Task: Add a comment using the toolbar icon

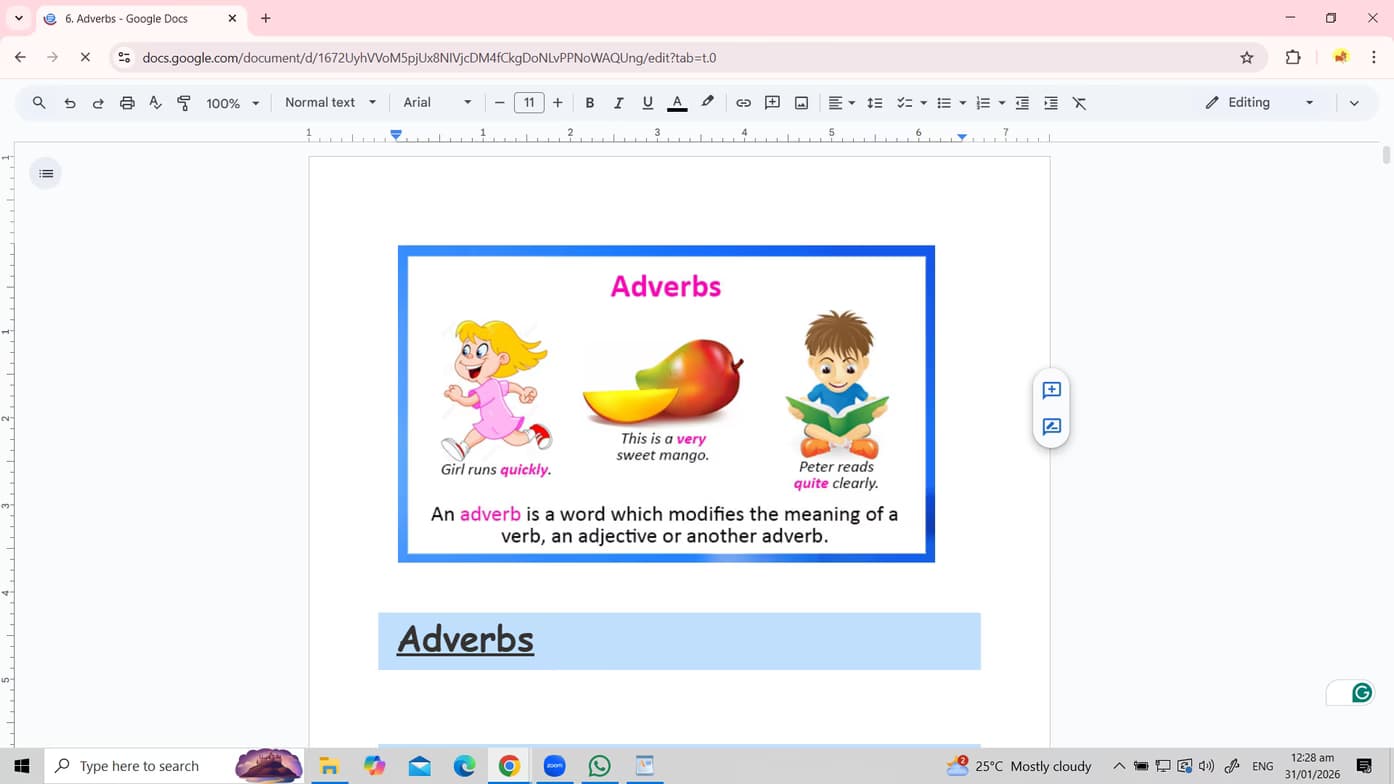Action: point(771,102)
